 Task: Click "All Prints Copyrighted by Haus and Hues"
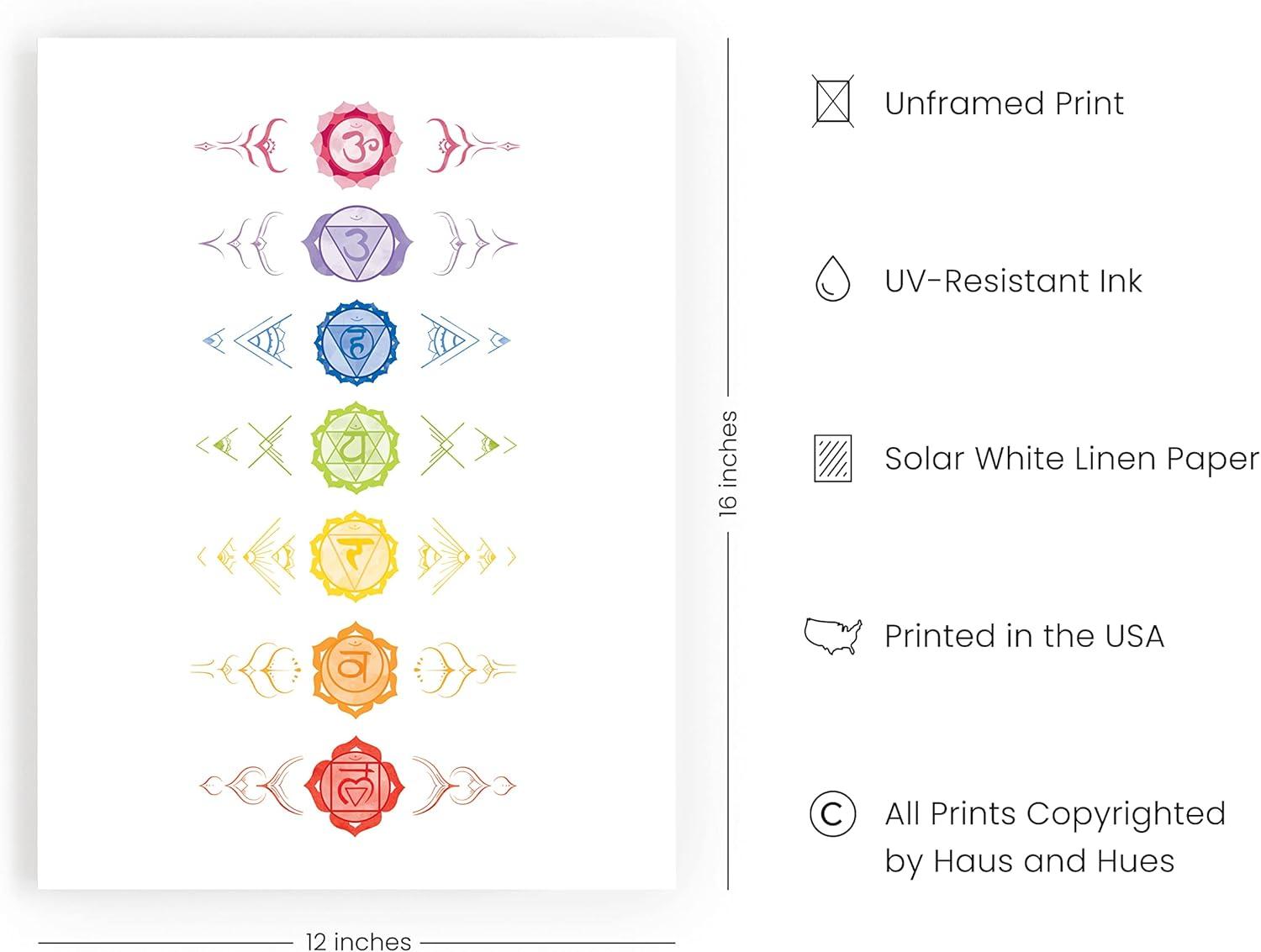tap(1054, 837)
